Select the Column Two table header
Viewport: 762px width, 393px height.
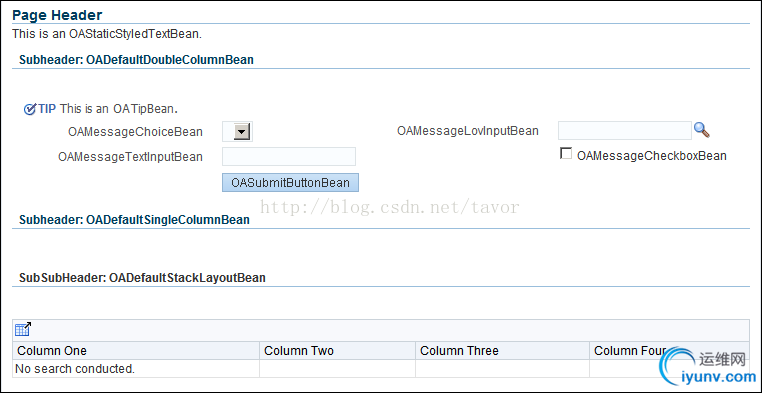[337, 350]
